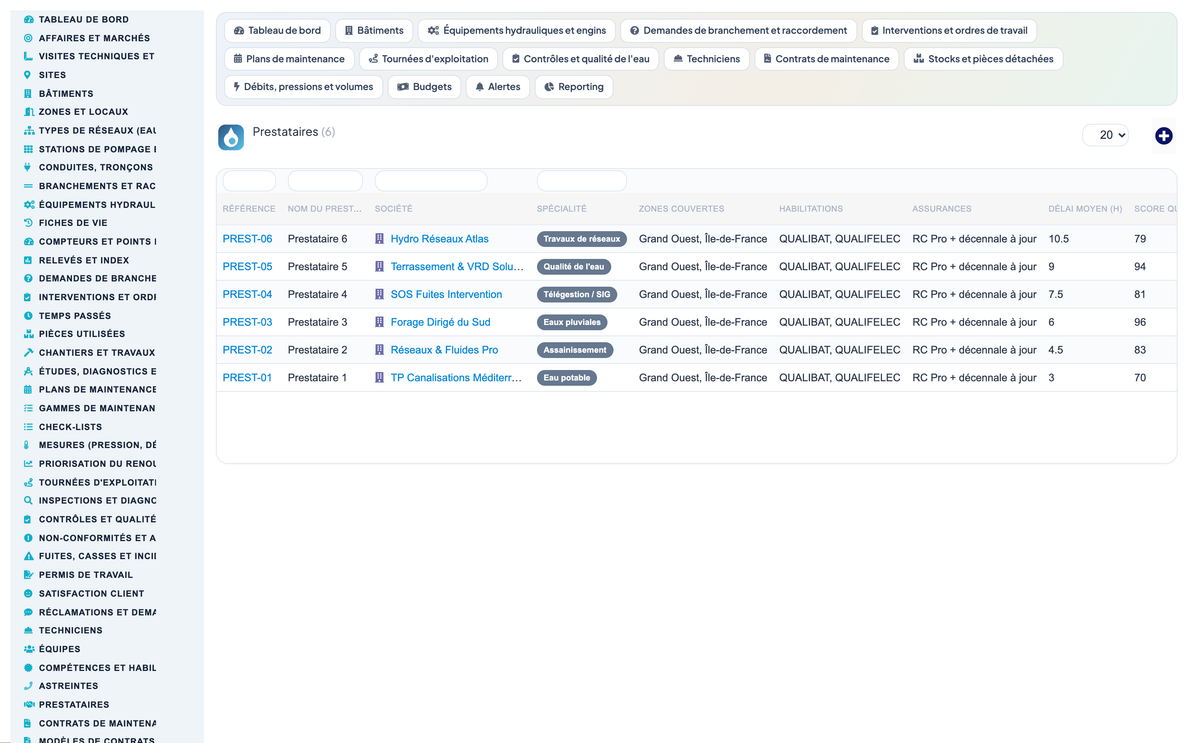Viewport: 1200px width, 743px height.
Task: Open Demandes de branchement et raccordement tab
Action: pyautogui.click(x=738, y=31)
